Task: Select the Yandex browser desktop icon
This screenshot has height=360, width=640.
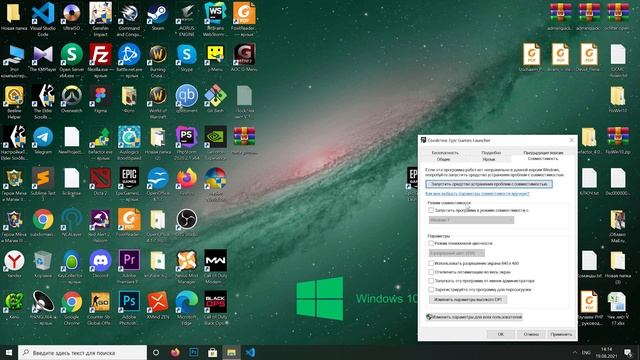Action: pos(14,264)
